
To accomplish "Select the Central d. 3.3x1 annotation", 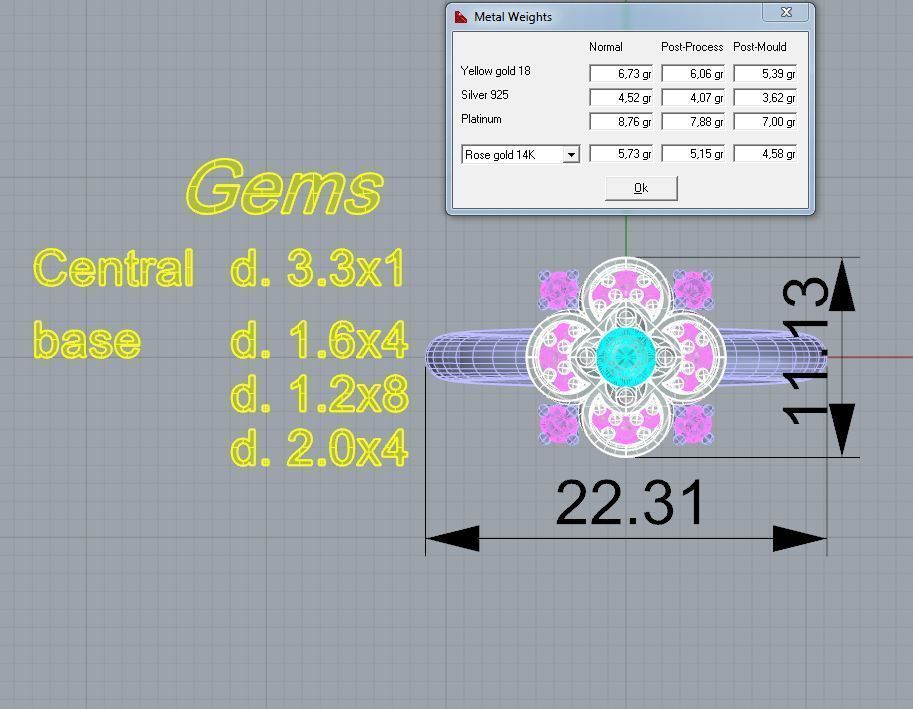I will click(218, 268).
